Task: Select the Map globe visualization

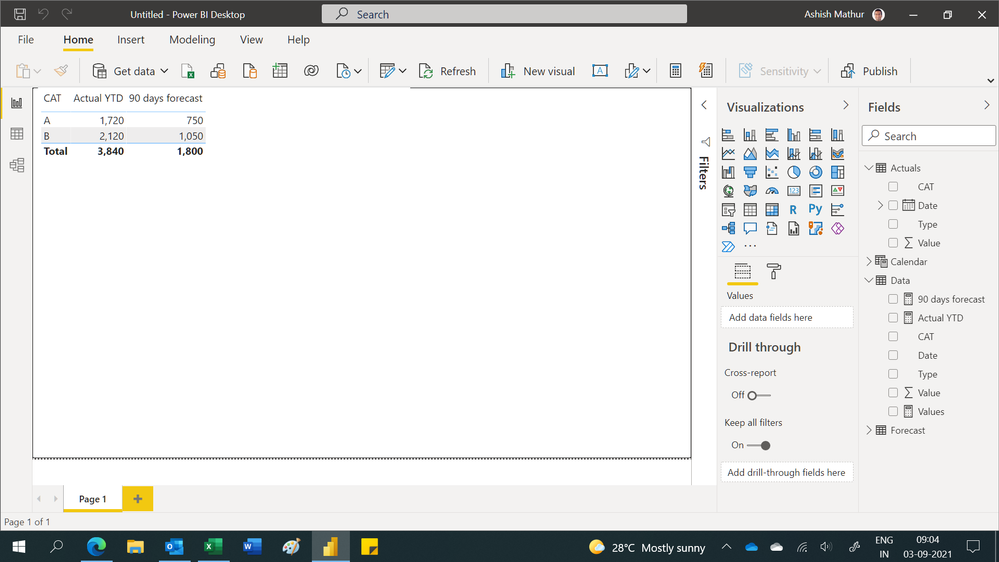Action: coord(728,191)
